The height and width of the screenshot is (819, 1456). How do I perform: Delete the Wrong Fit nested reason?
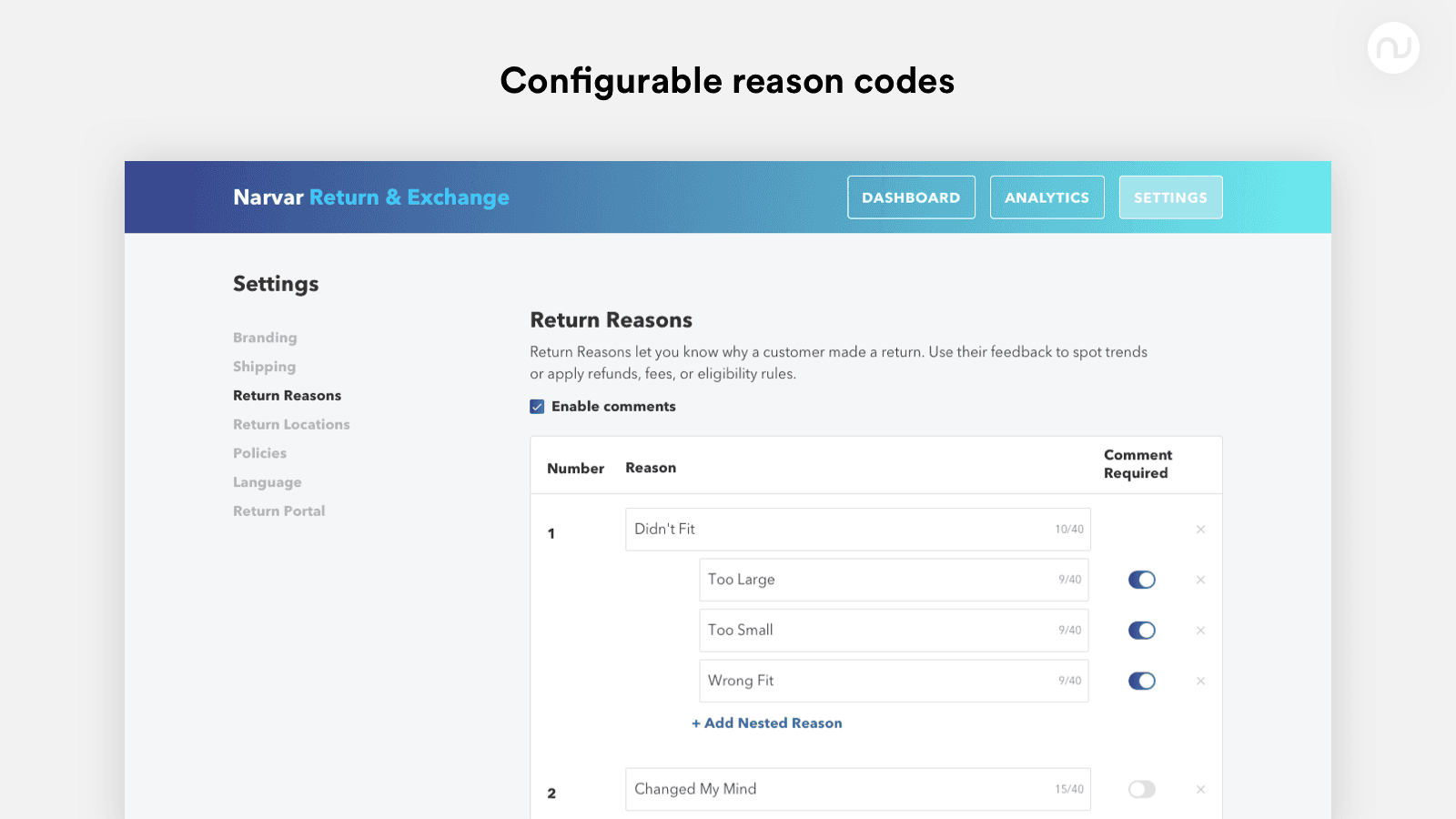[x=1201, y=681]
